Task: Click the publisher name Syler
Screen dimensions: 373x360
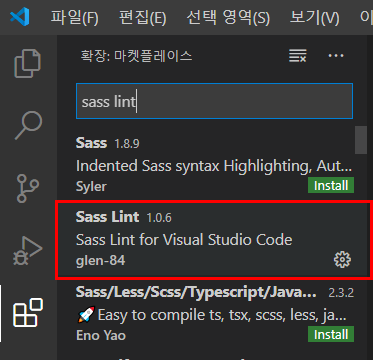Action: (91, 186)
